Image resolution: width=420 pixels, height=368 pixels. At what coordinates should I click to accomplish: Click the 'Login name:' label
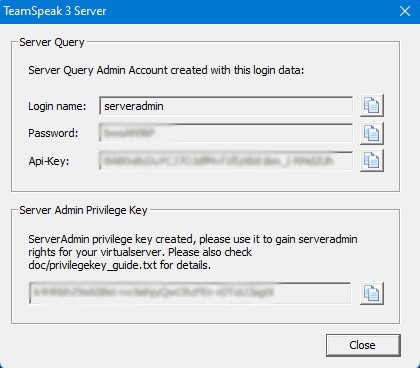pos(57,106)
